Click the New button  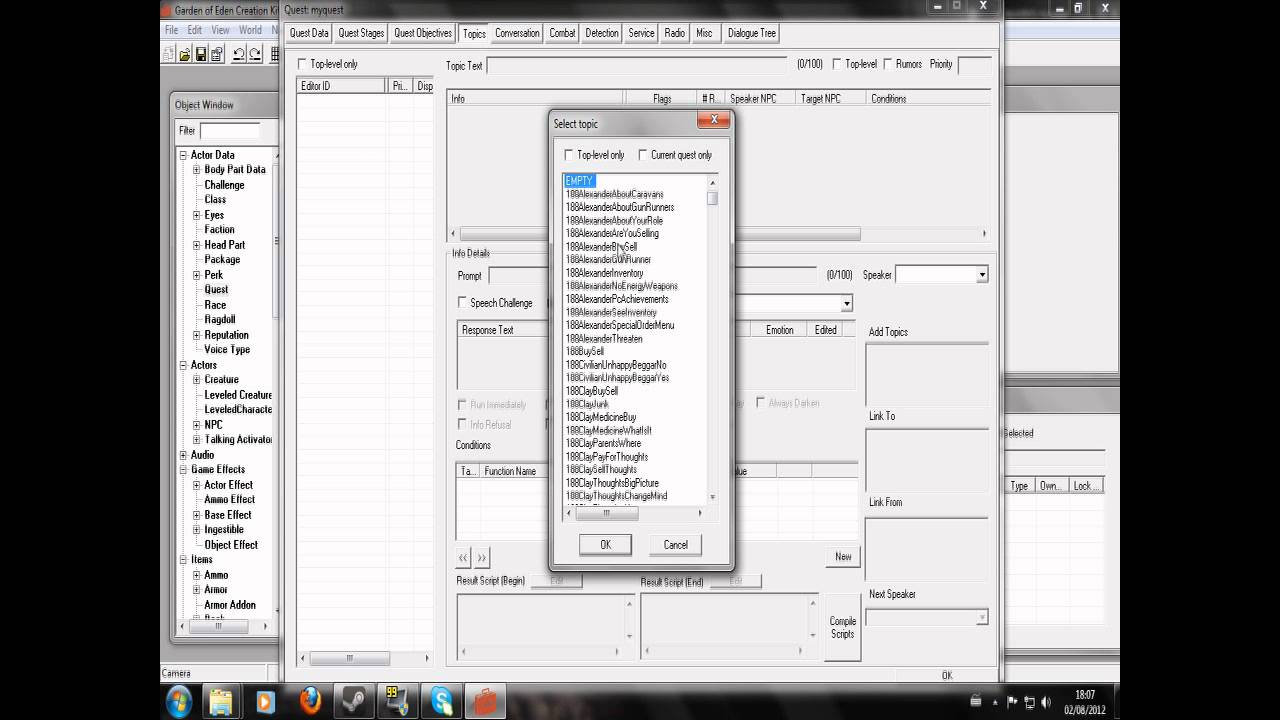point(843,557)
